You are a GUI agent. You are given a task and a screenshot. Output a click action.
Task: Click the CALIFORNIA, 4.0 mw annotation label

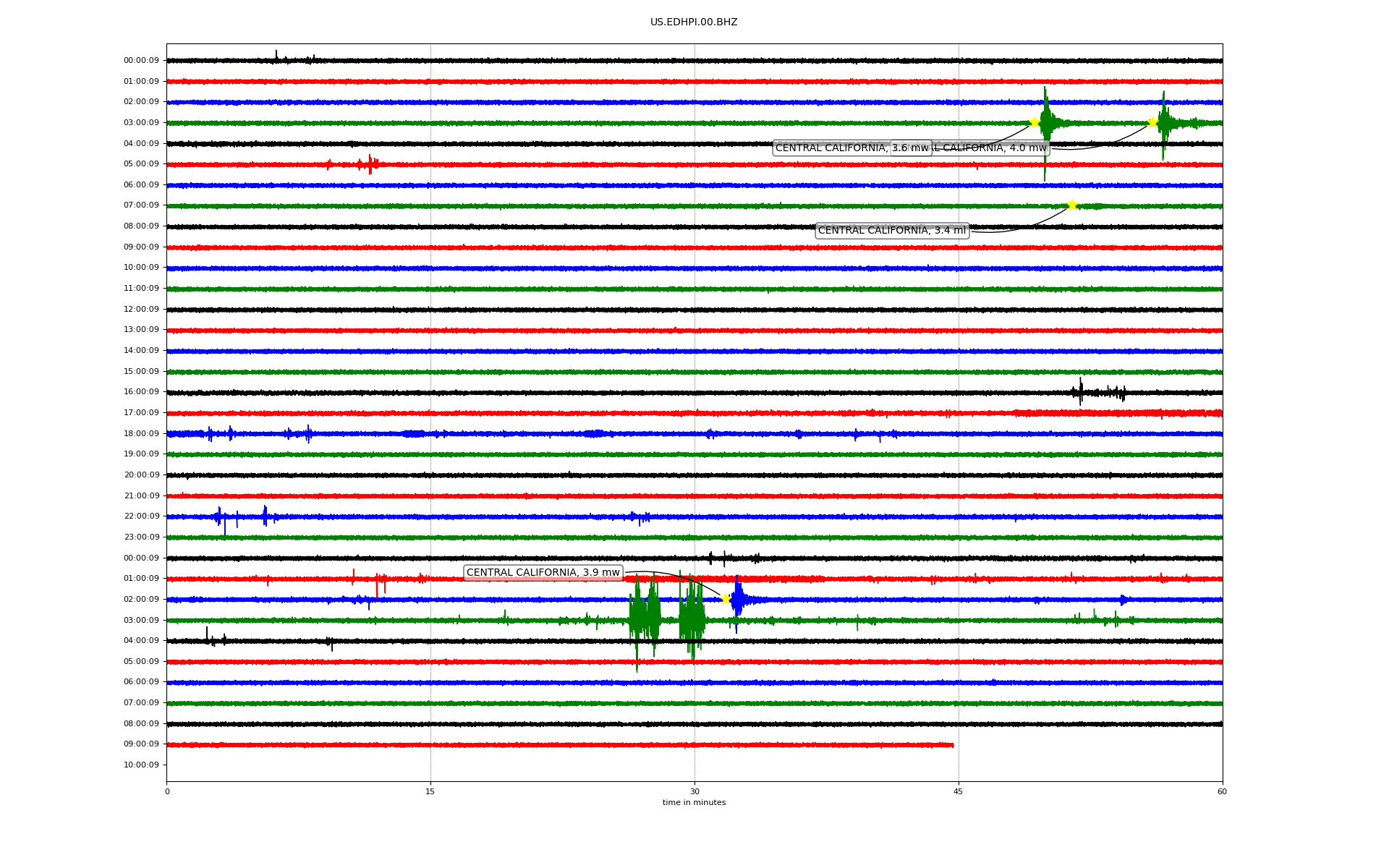click(x=991, y=148)
